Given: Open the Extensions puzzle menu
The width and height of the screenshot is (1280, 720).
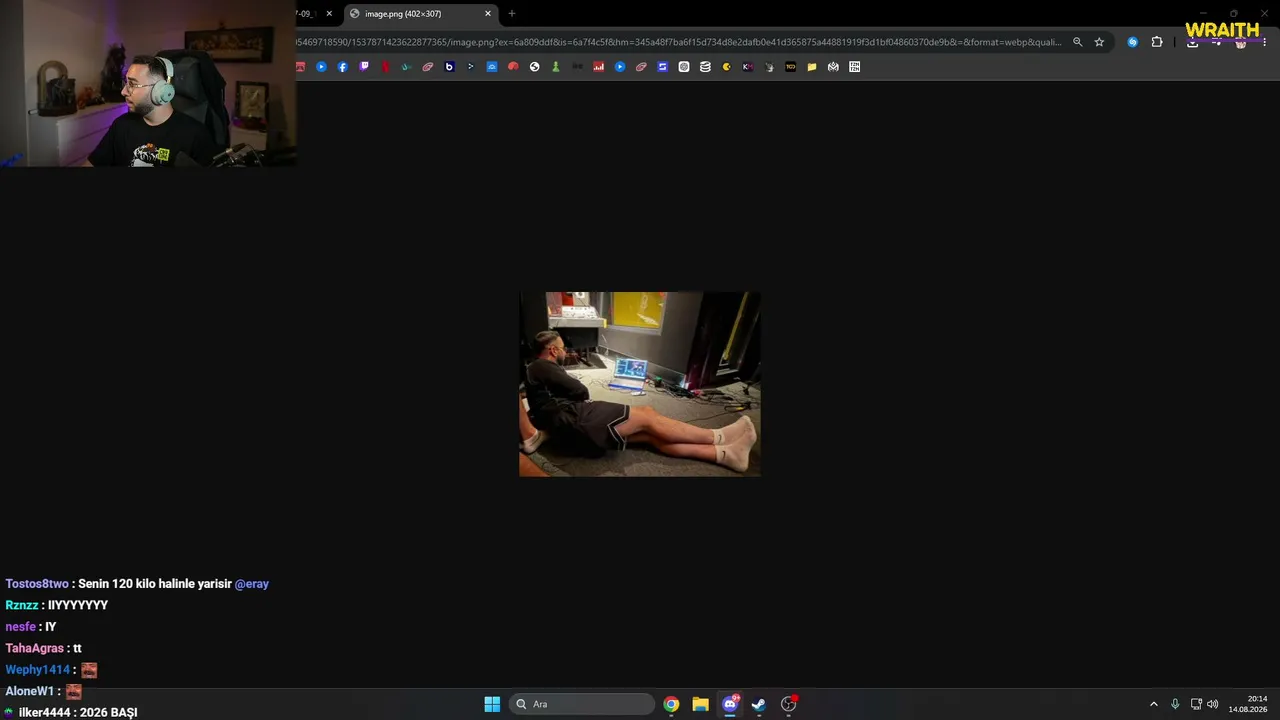Looking at the screenshot, I should pyautogui.click(x=1157, y=42).
